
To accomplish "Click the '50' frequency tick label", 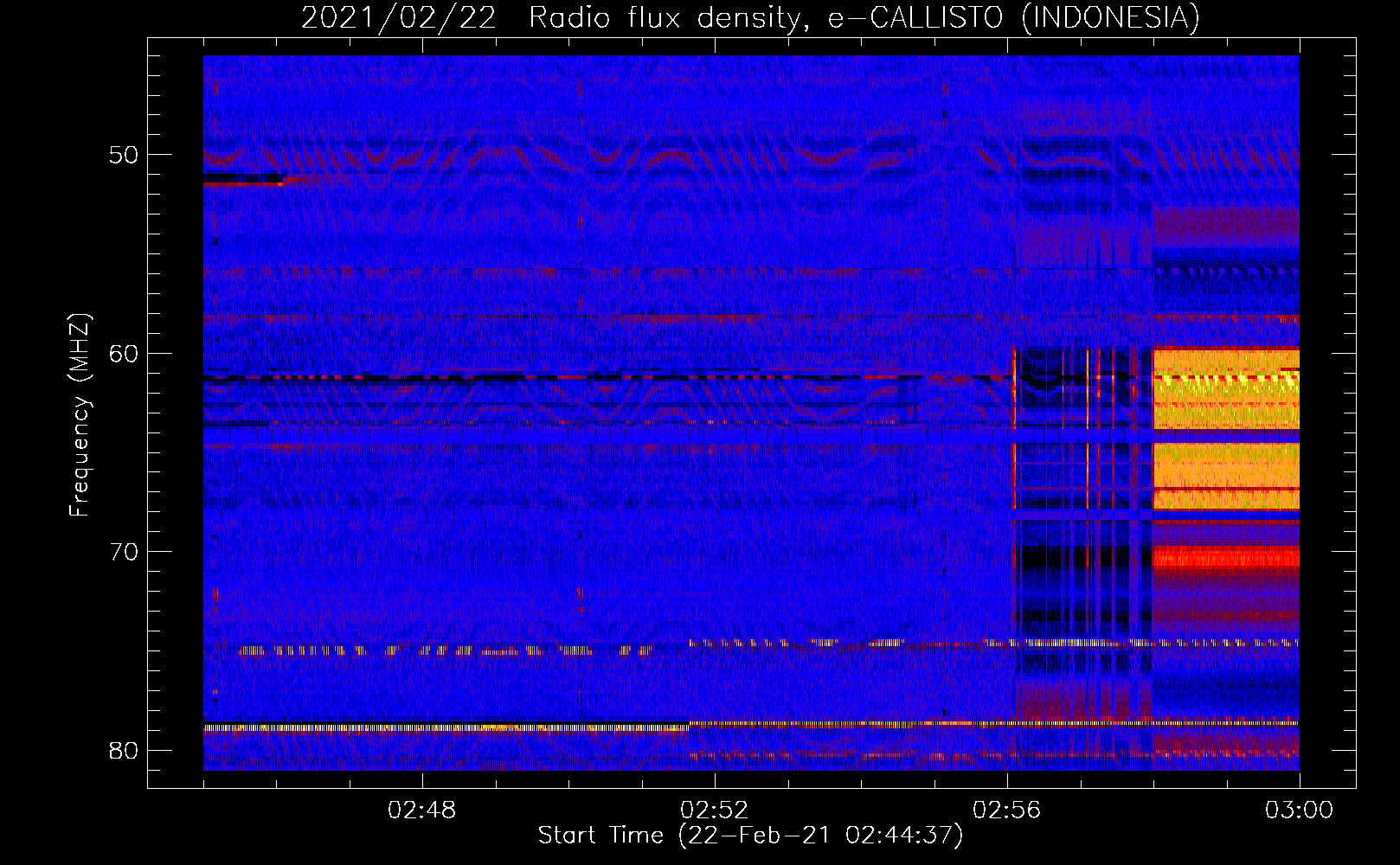I will pos(124,156).
